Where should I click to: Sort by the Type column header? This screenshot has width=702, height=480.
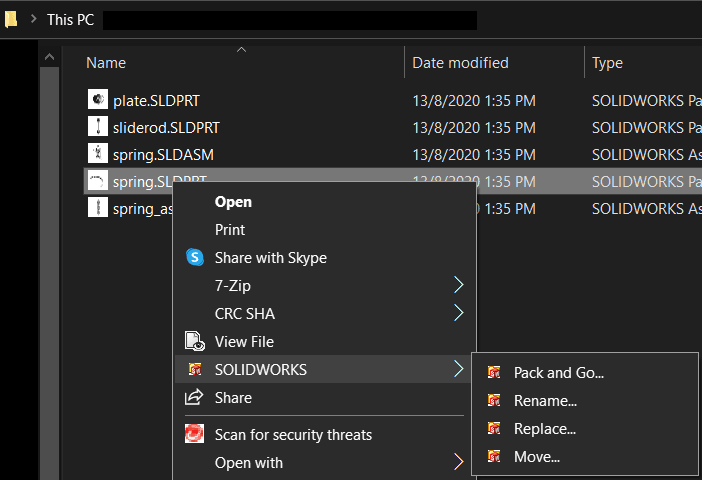pyautogui.click(x=608, y=63)
